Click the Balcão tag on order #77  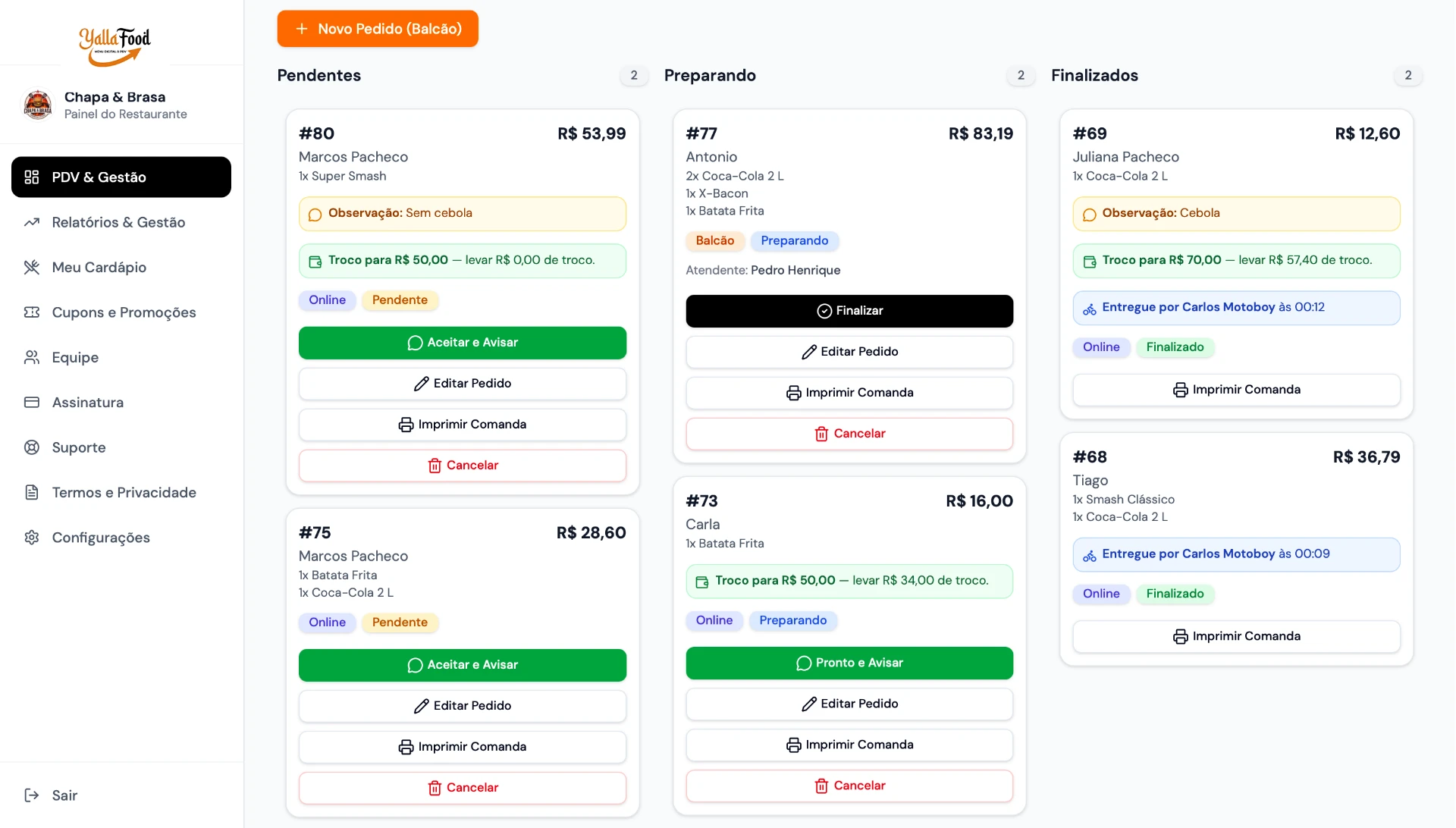coord(715,240)
